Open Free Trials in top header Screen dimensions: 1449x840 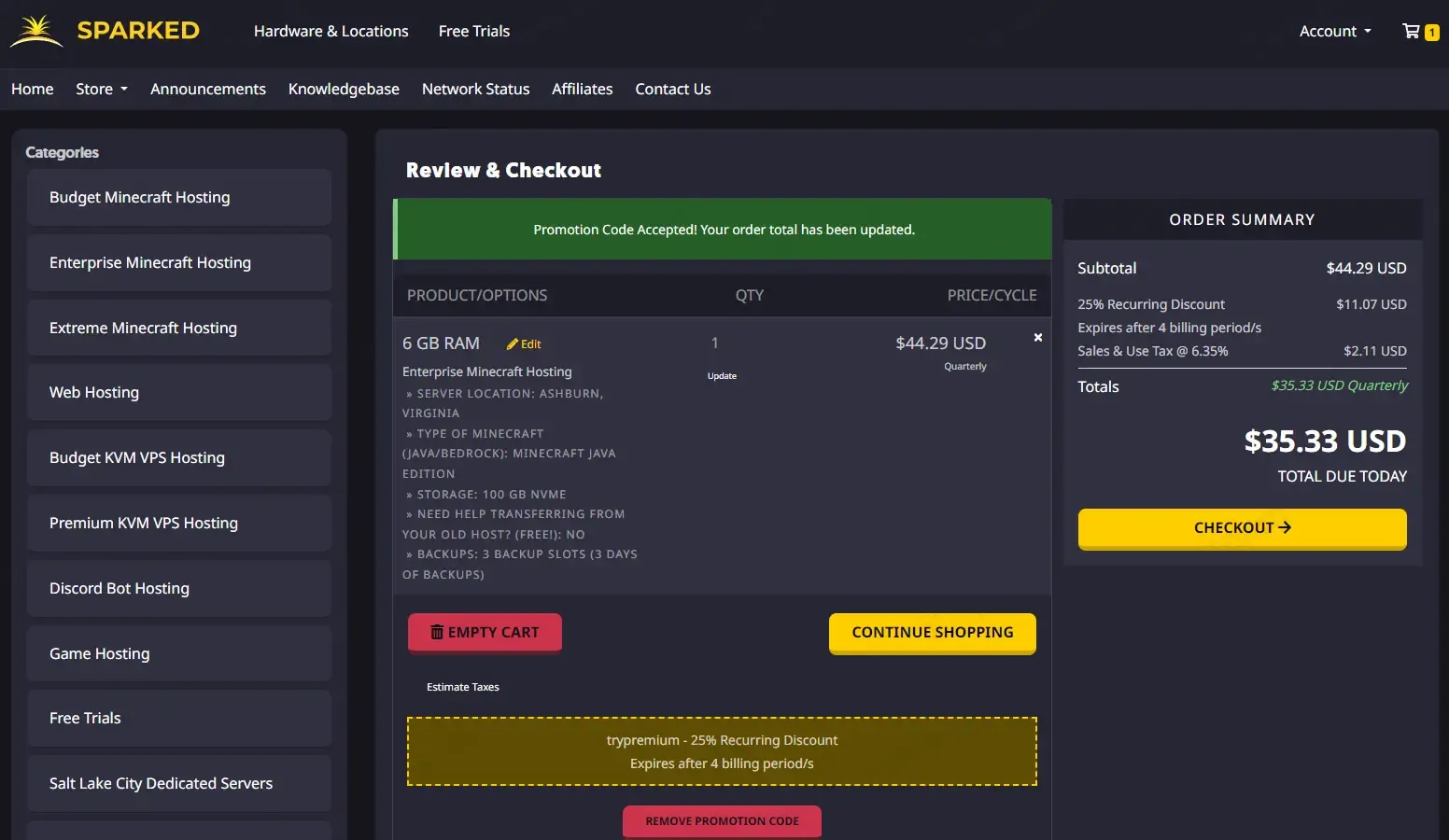(x=474, y=31)
